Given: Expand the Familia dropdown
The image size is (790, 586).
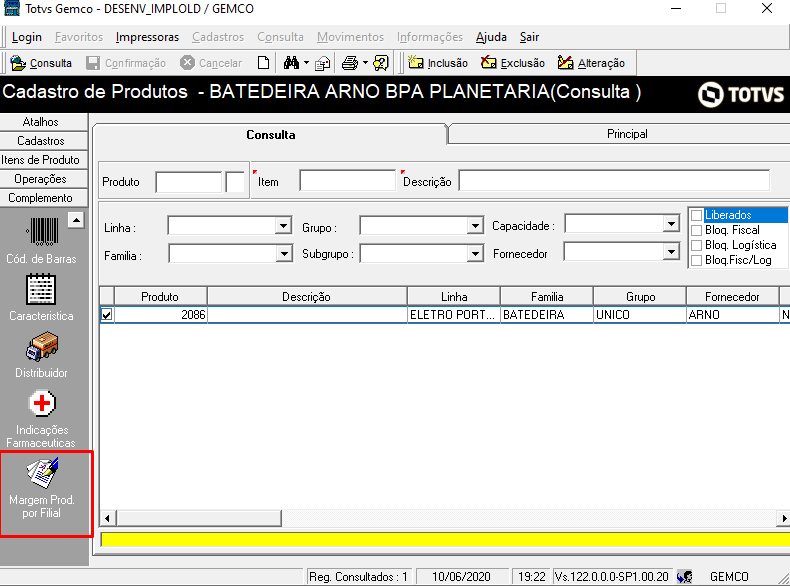Looking at the screenshot, I should 284,253.
